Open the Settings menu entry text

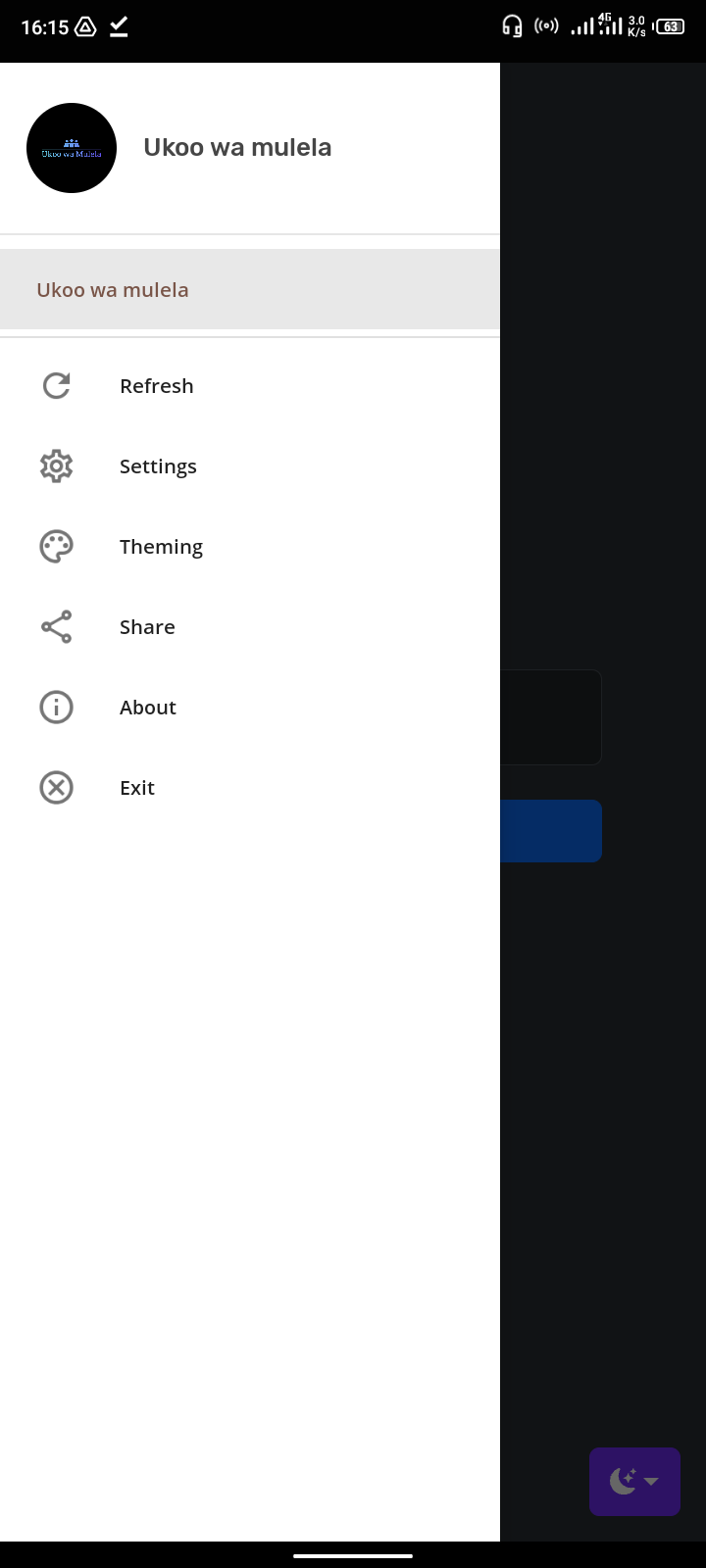click(x=158, y=466)
